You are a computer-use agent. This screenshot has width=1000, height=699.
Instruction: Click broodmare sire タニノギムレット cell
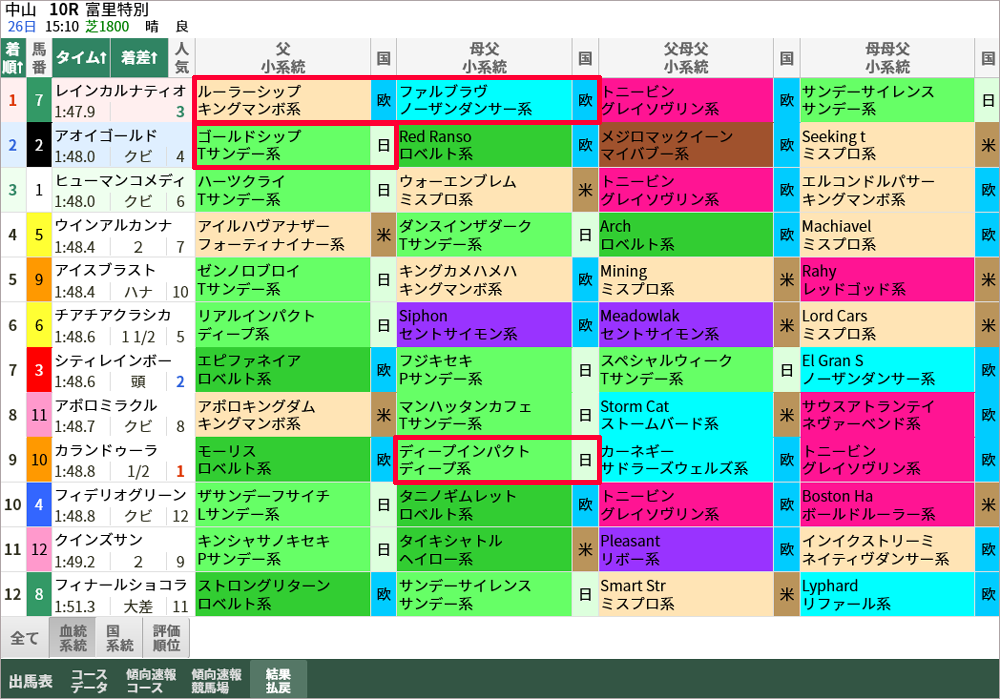484,504
